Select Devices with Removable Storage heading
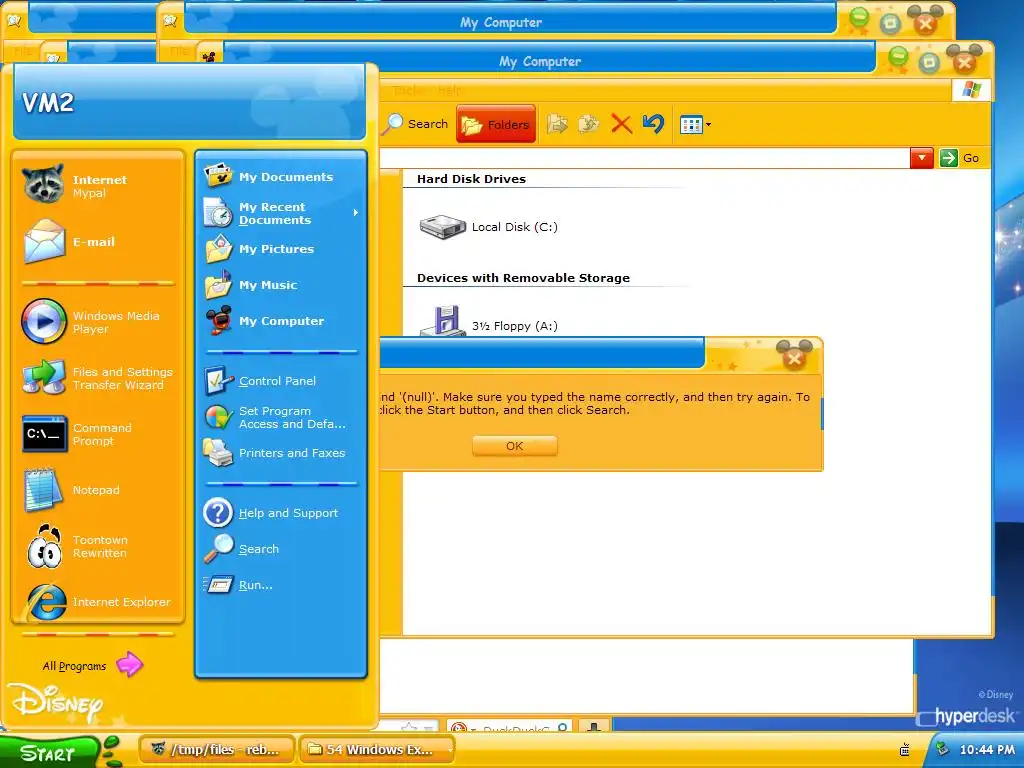The image size is (1024, 768). 523,278
